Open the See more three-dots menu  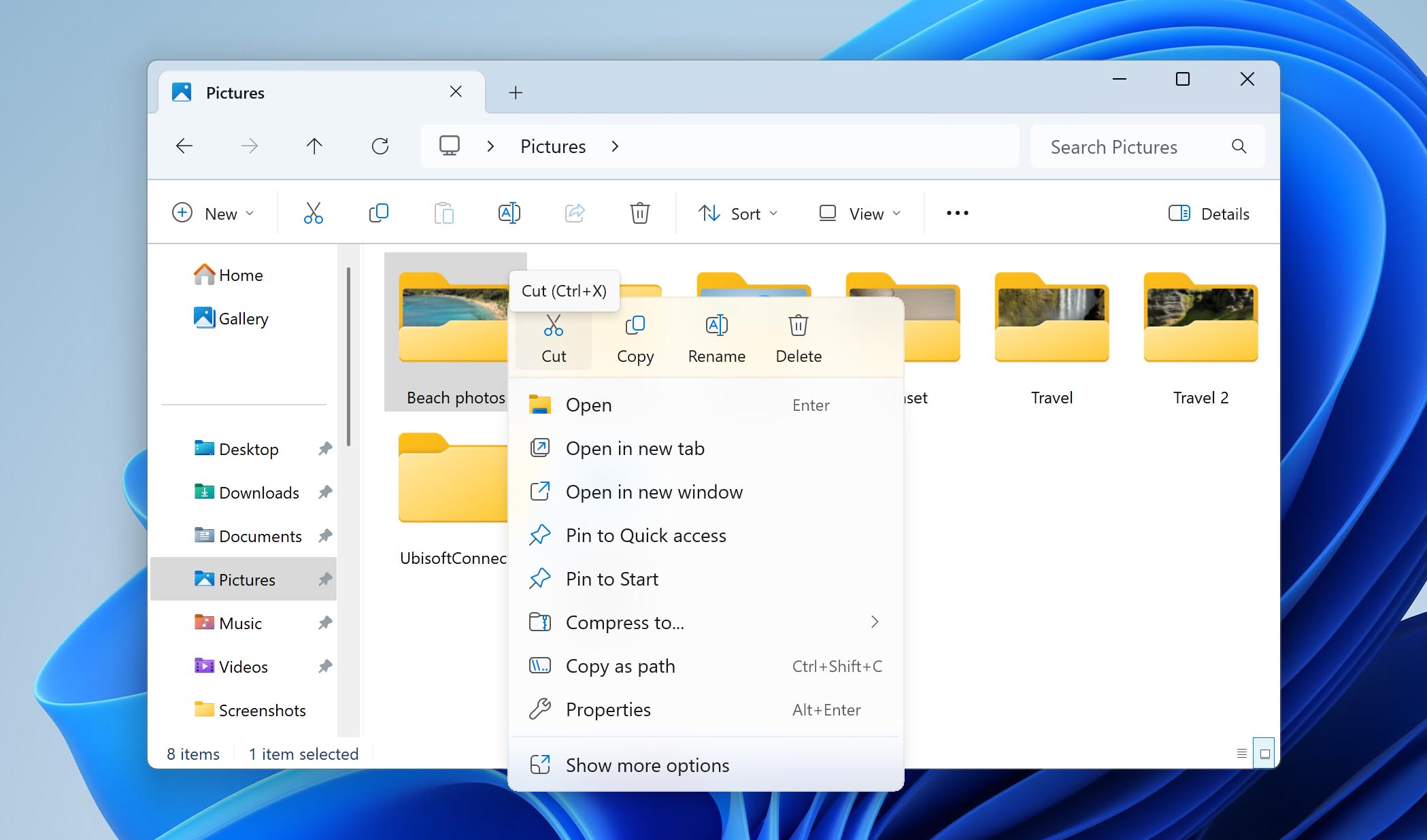click(x=958, y=213)
